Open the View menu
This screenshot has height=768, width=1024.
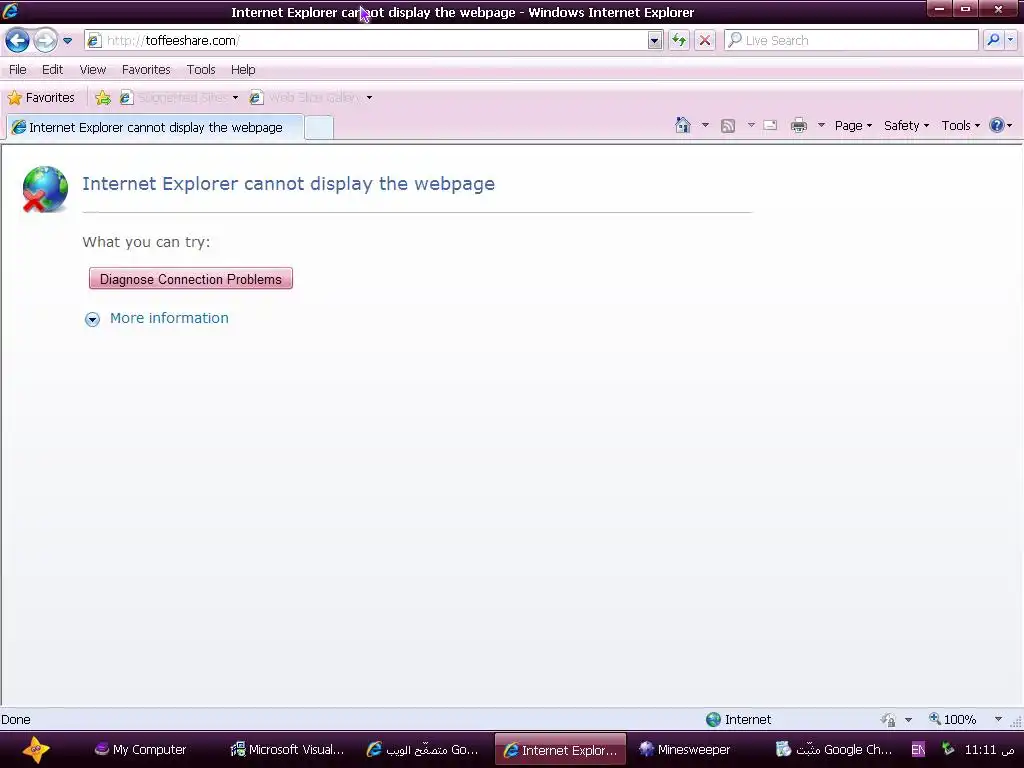pyautogui.click(x=93, y=69)
